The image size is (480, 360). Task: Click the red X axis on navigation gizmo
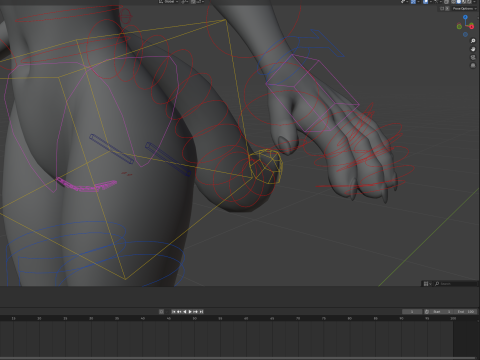tap(472, 26)
